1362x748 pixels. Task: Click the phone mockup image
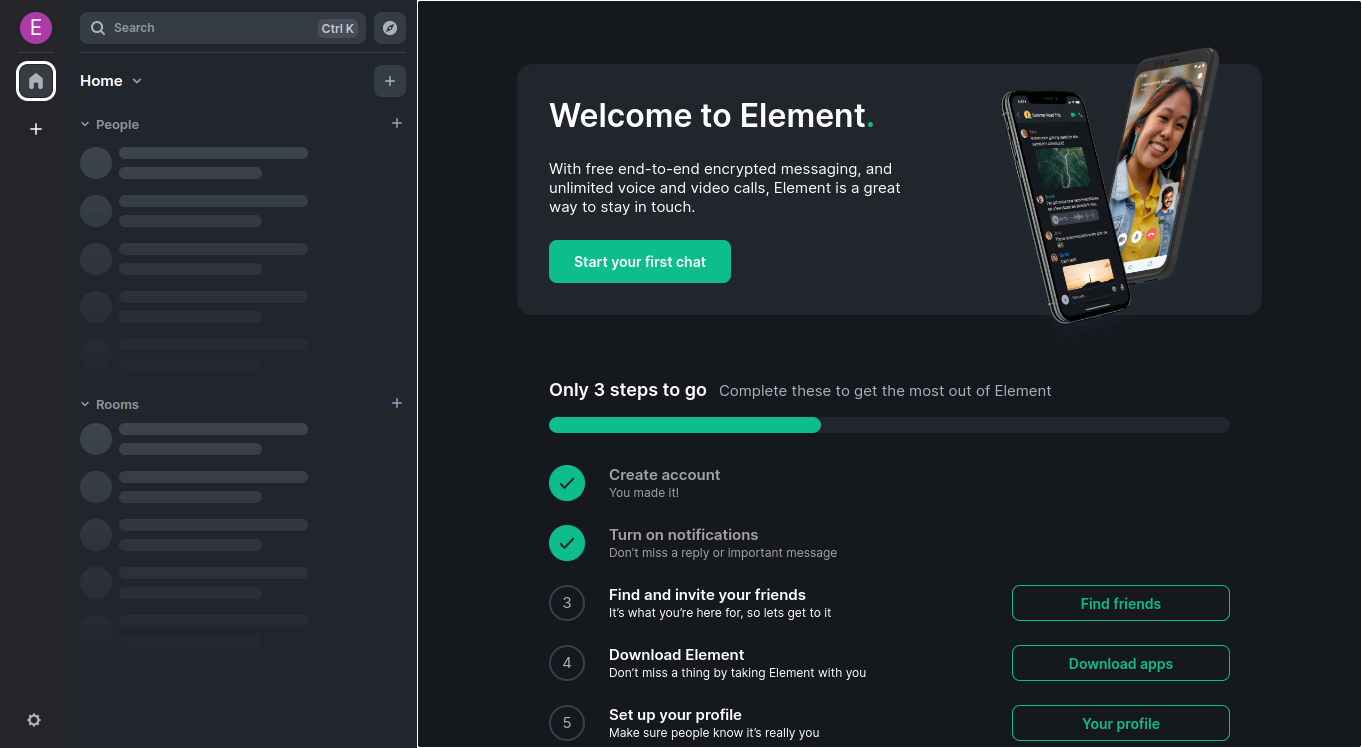click(x=1110, y=185)
